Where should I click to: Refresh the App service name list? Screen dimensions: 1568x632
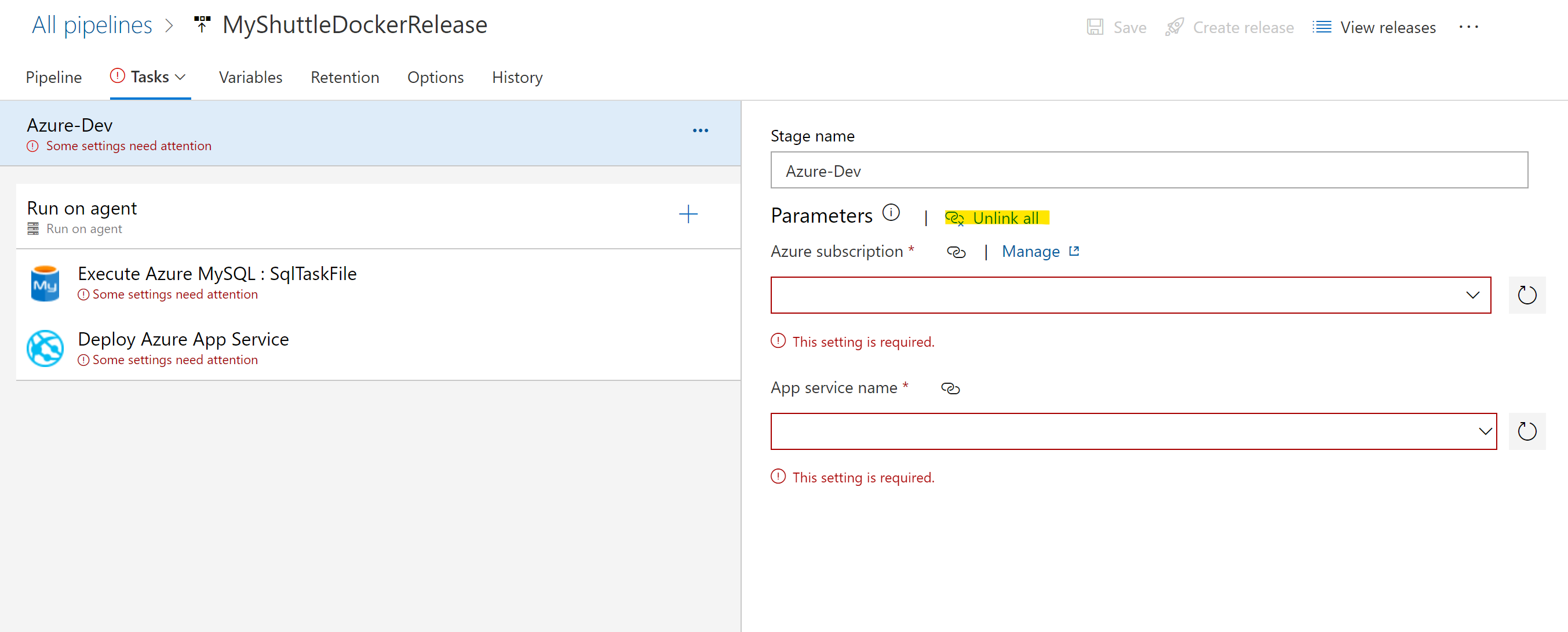(1527, 432)
